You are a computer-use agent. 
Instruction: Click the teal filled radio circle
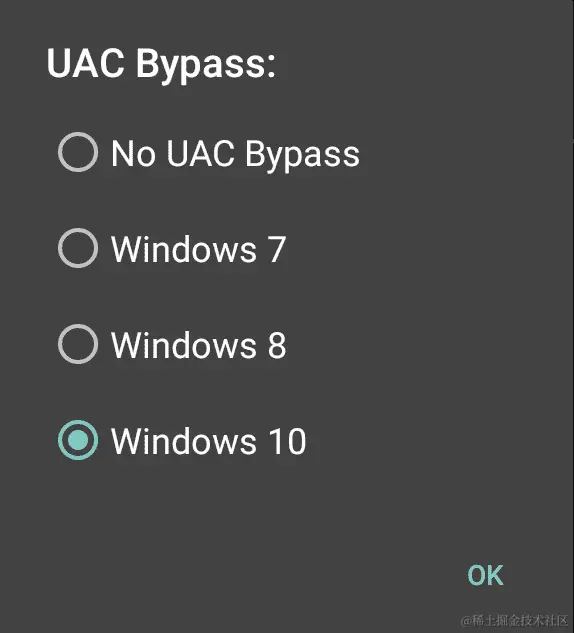tap(78, 440)
